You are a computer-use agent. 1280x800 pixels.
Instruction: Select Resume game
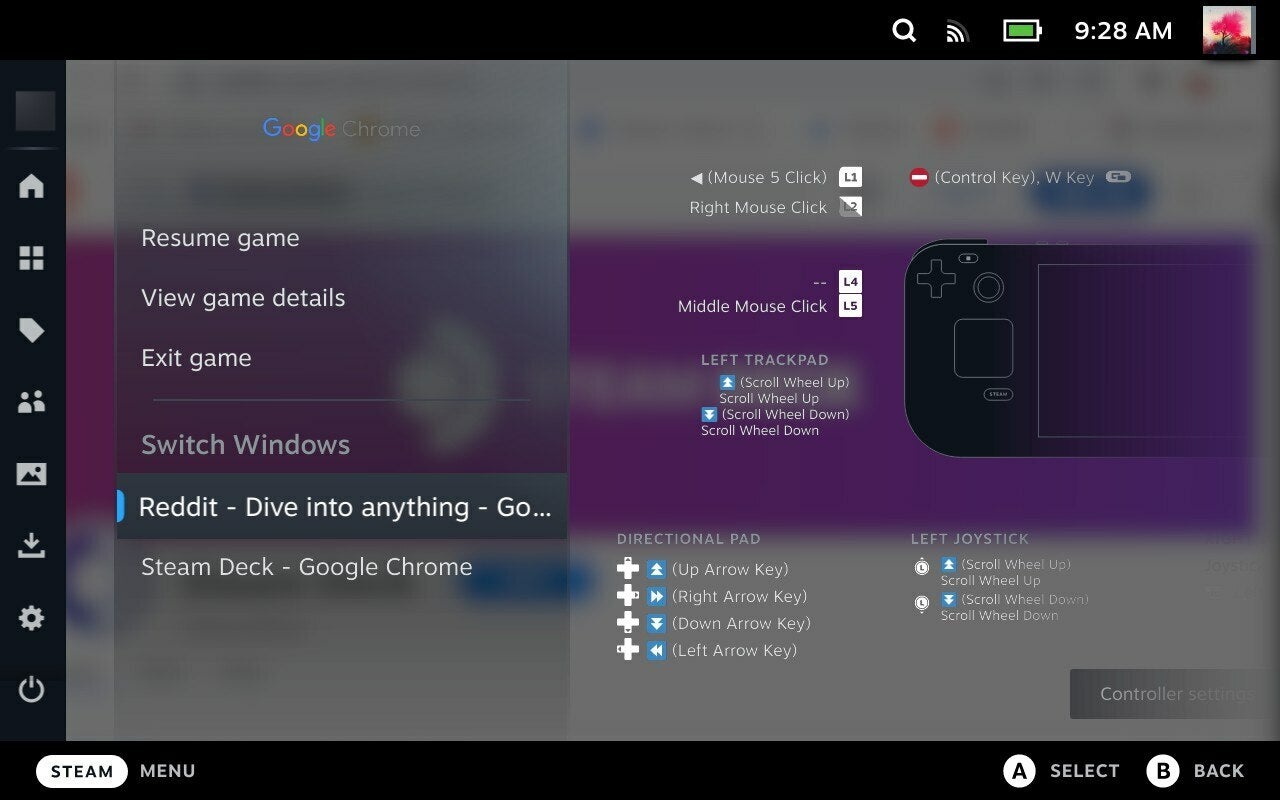tap(220, 238)
